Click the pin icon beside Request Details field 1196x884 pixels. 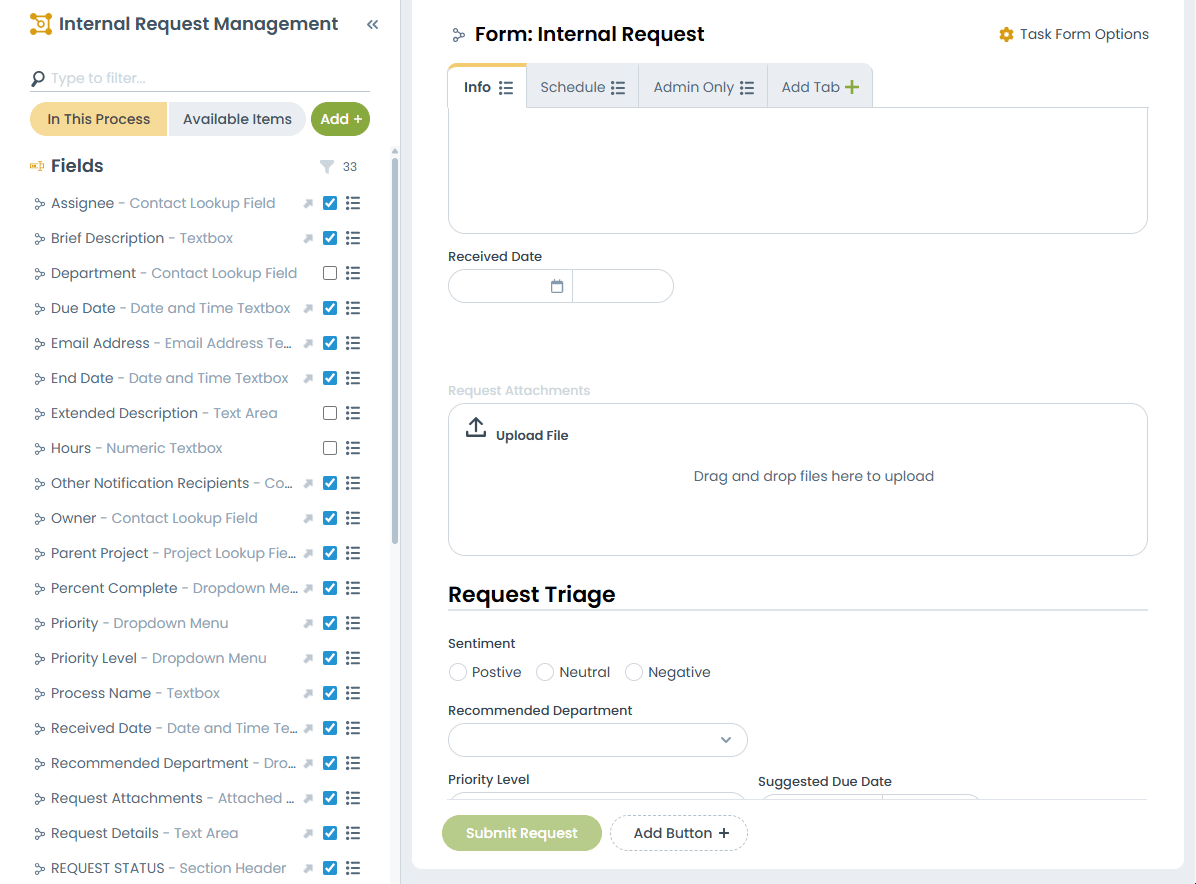pos(308,834)
